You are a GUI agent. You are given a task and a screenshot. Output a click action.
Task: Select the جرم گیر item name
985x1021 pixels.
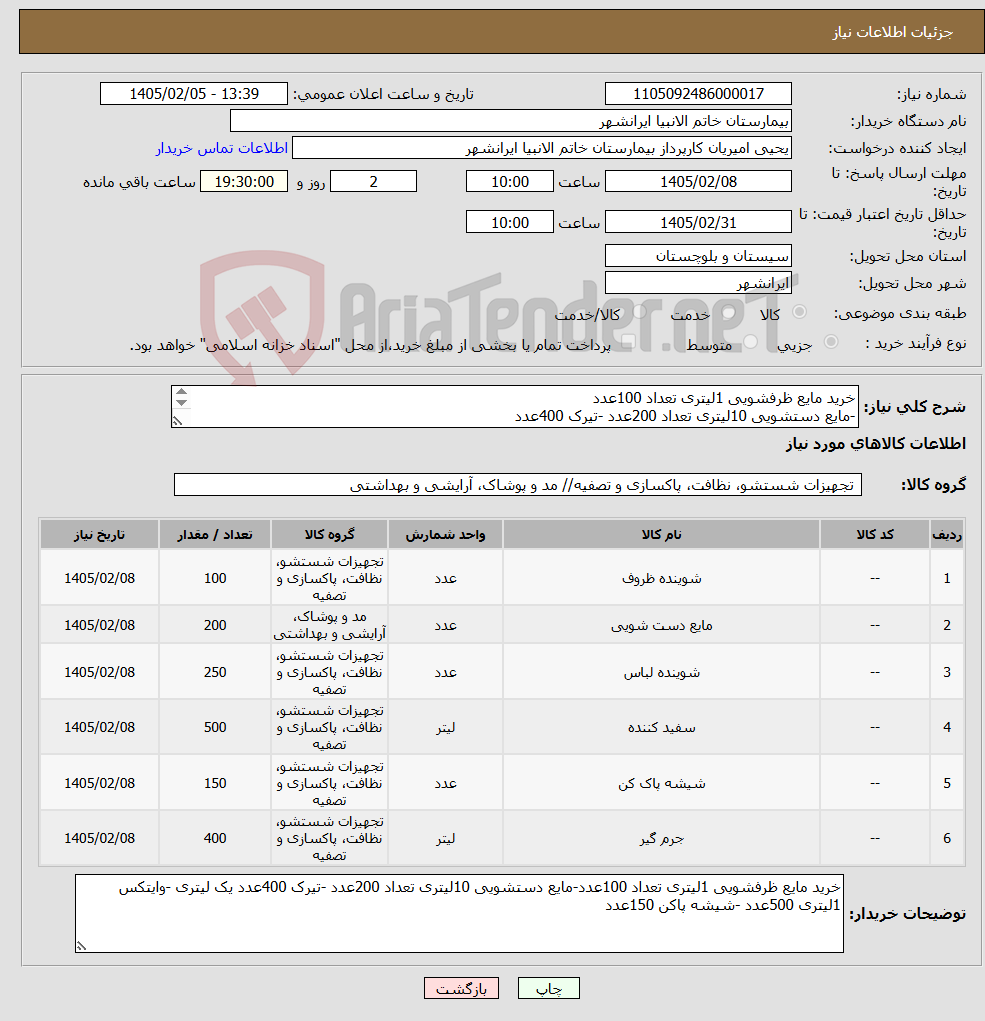click(x=661, y=839)
